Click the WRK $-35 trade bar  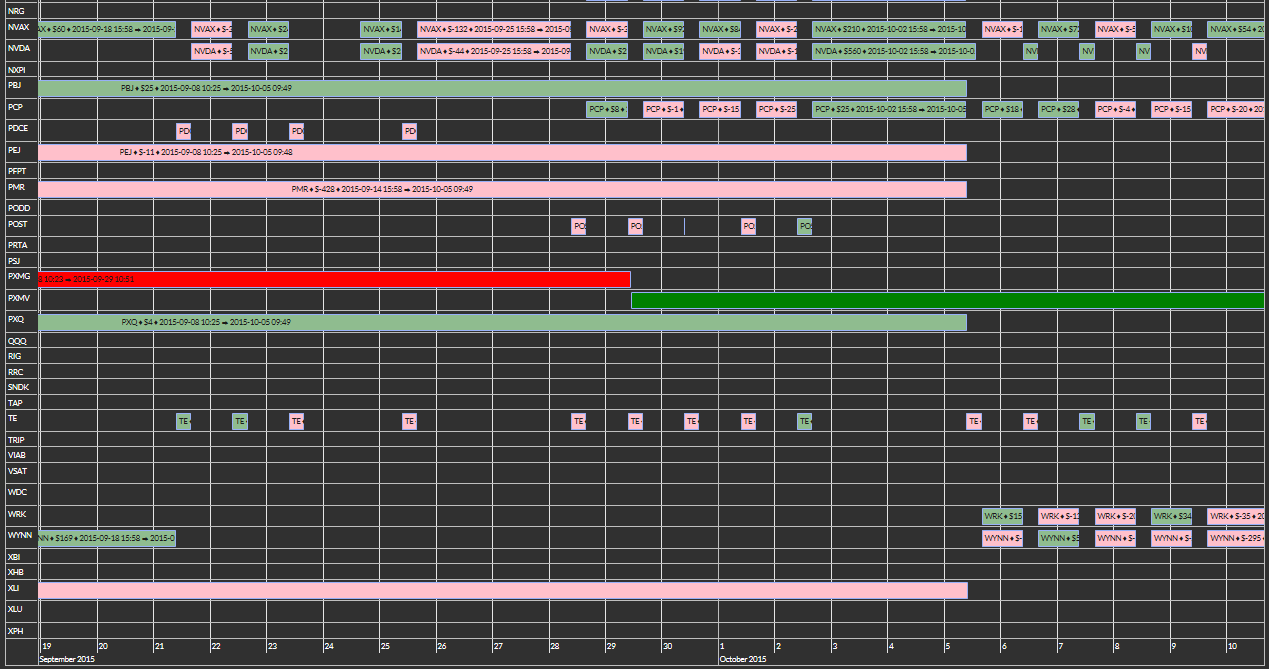1236,516
